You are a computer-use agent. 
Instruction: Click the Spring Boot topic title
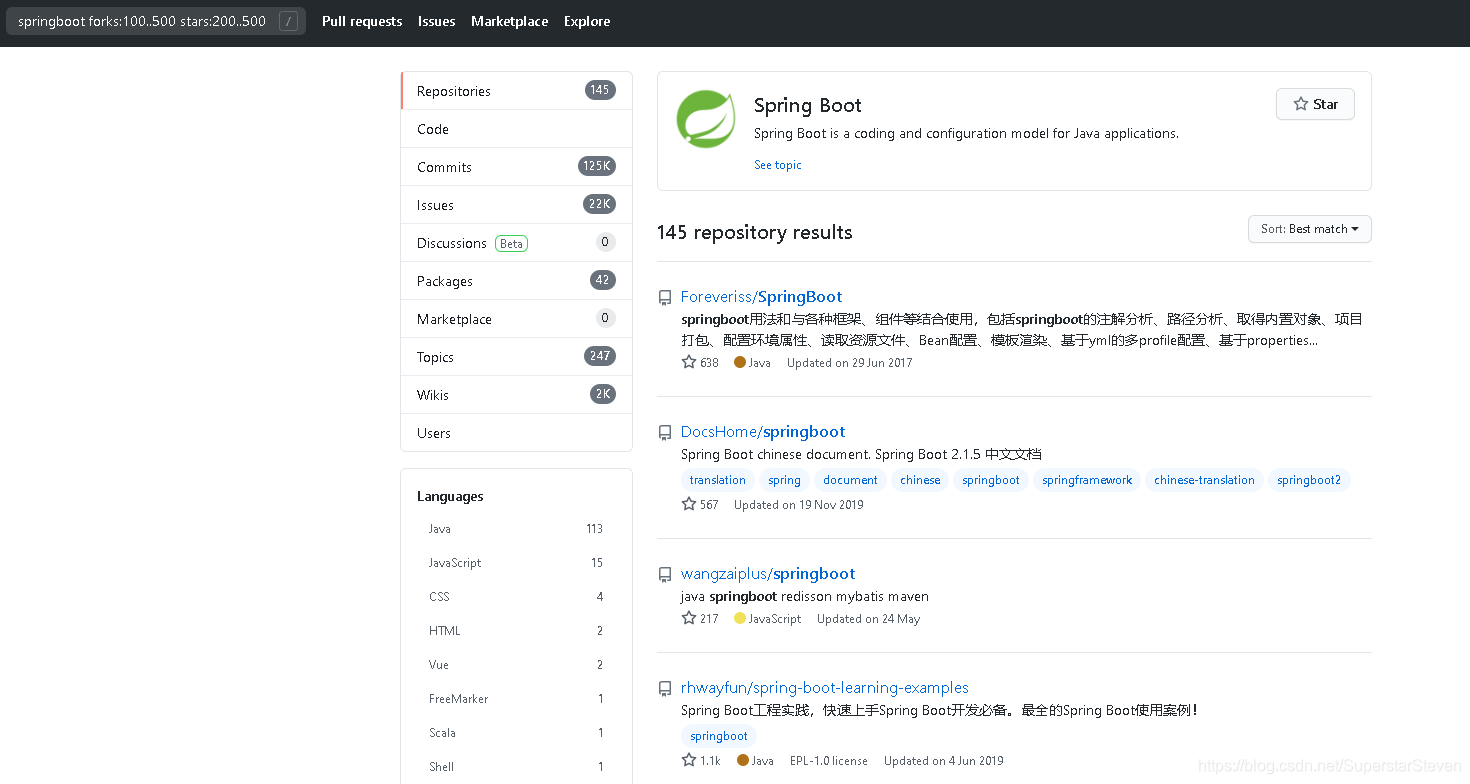point(808,106)
